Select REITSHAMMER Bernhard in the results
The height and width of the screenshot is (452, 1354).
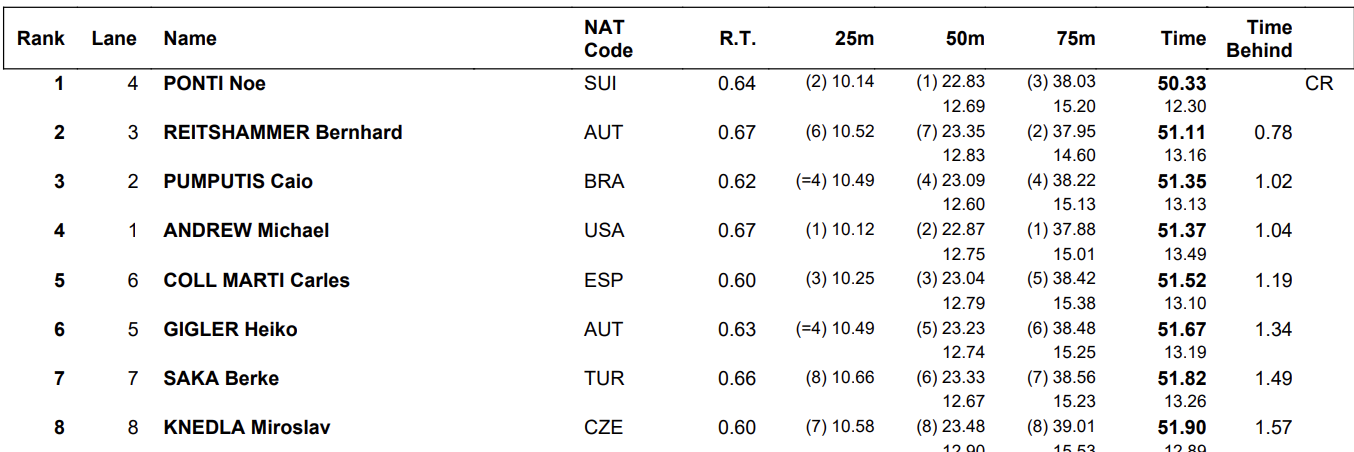tap(283, 133)
